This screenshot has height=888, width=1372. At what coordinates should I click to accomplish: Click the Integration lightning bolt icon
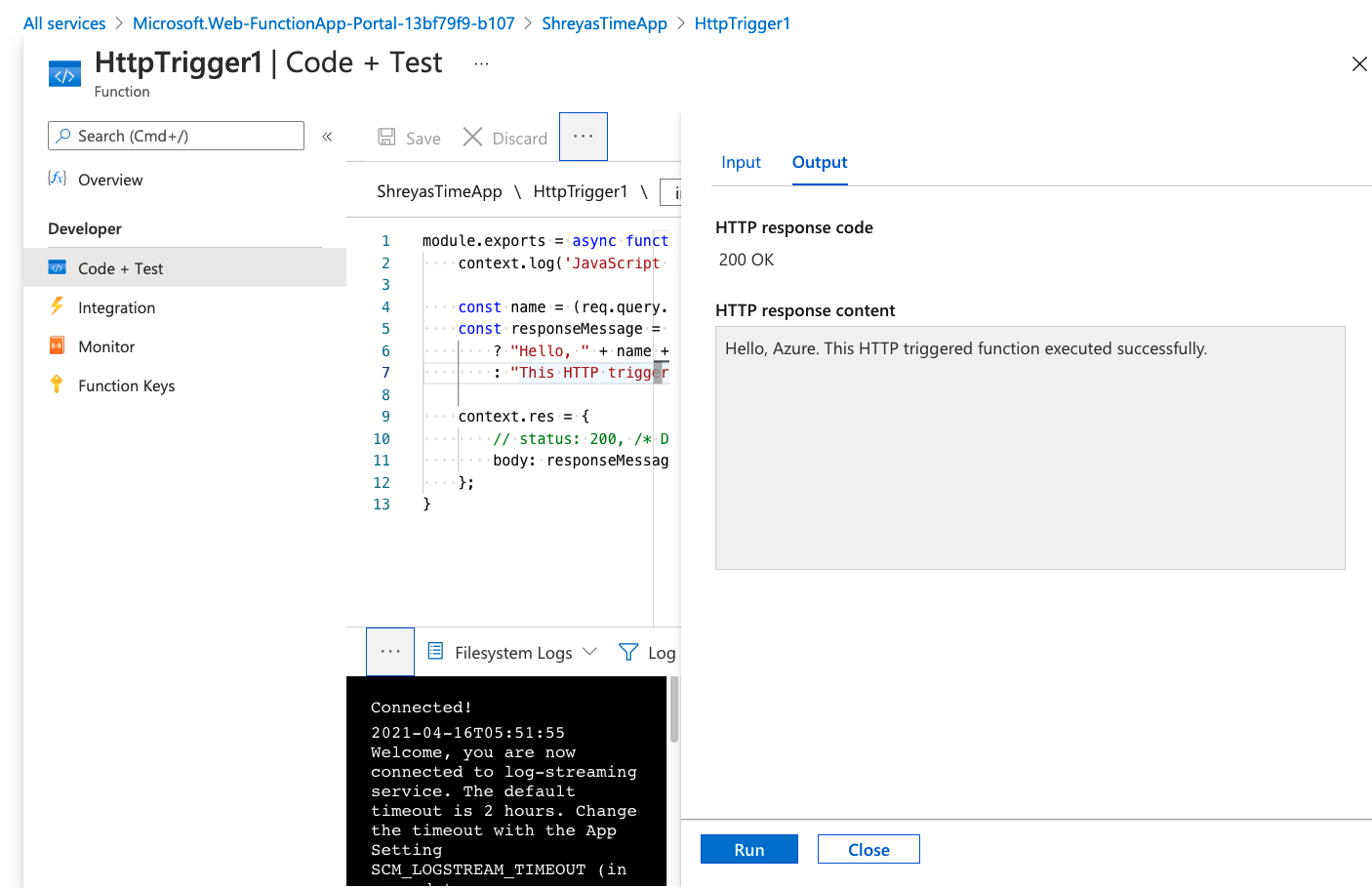(x=58, y=306)
